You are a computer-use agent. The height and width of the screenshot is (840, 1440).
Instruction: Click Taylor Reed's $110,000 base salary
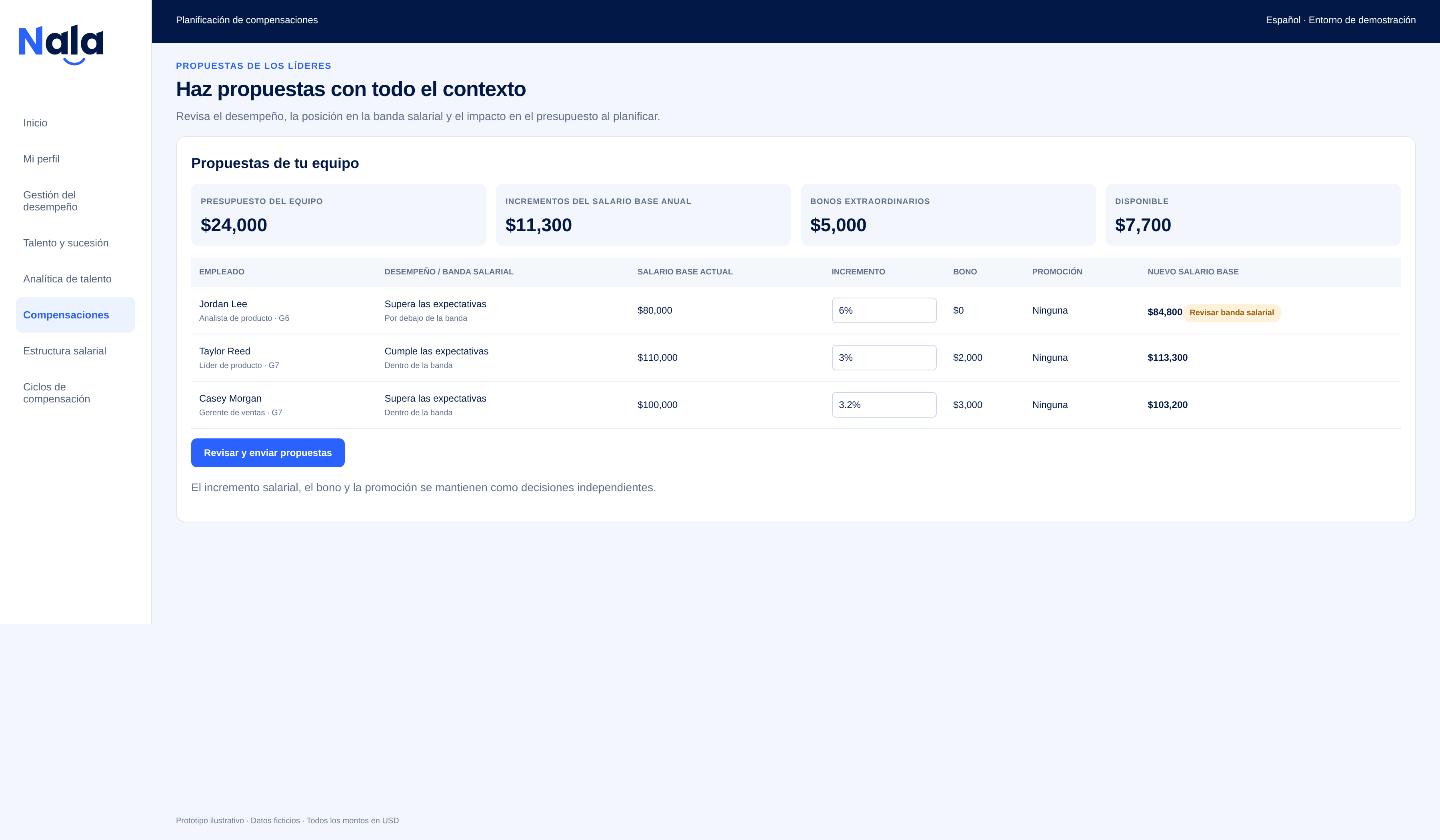pos(658,358)
